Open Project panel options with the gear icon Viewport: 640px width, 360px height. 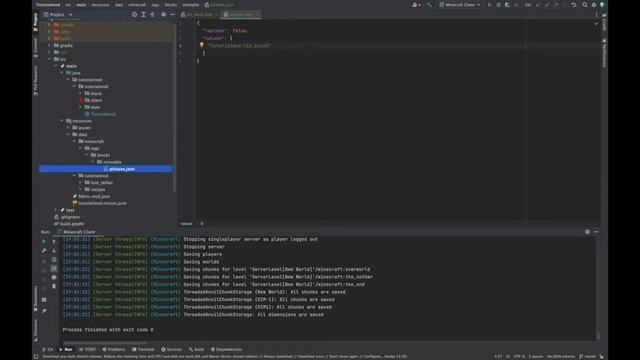pos(164,14)
